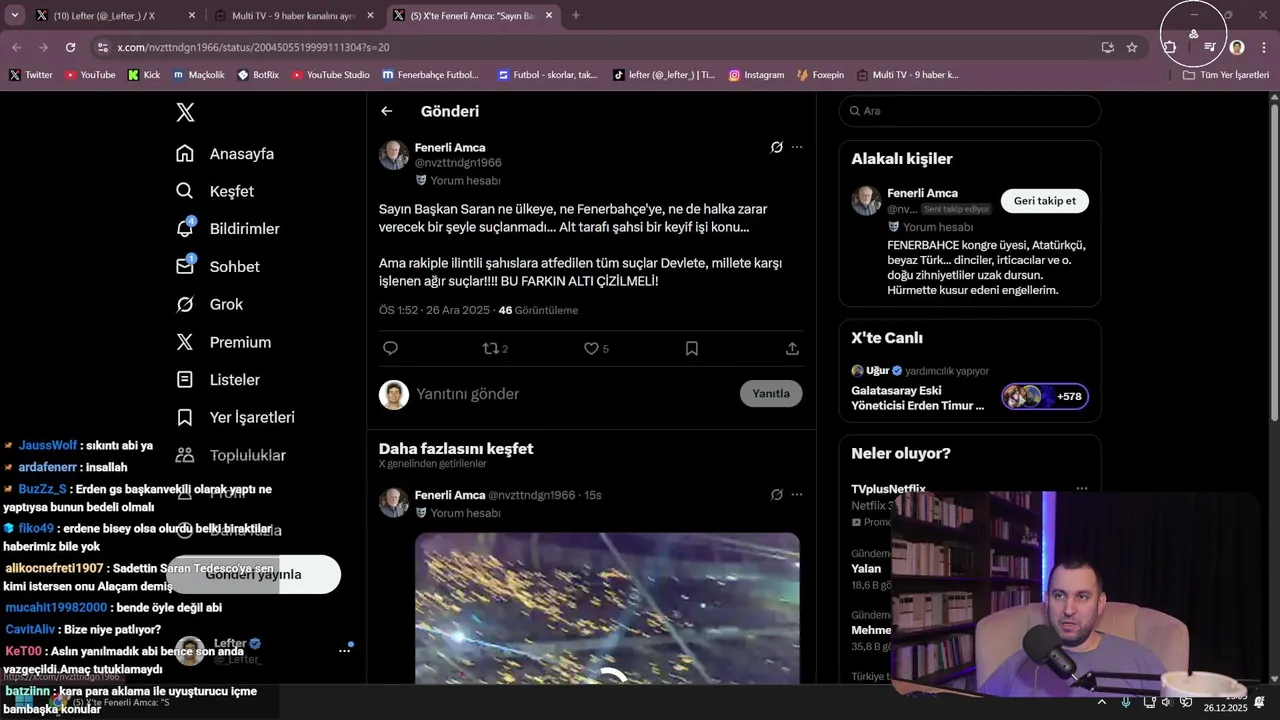The height and width of the screenshot is (720, 1280).
Task: Bookmark the post with the bookmark icon
Action: pos(692,348)
